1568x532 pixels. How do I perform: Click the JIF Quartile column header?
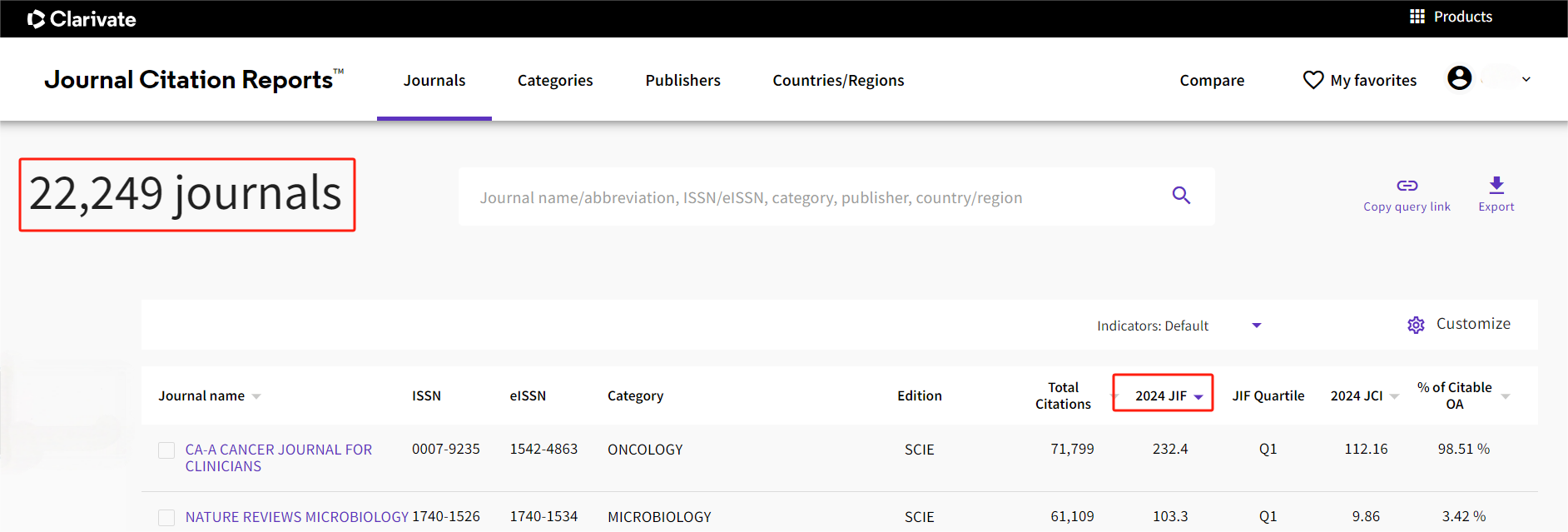tap(1268, 395)
